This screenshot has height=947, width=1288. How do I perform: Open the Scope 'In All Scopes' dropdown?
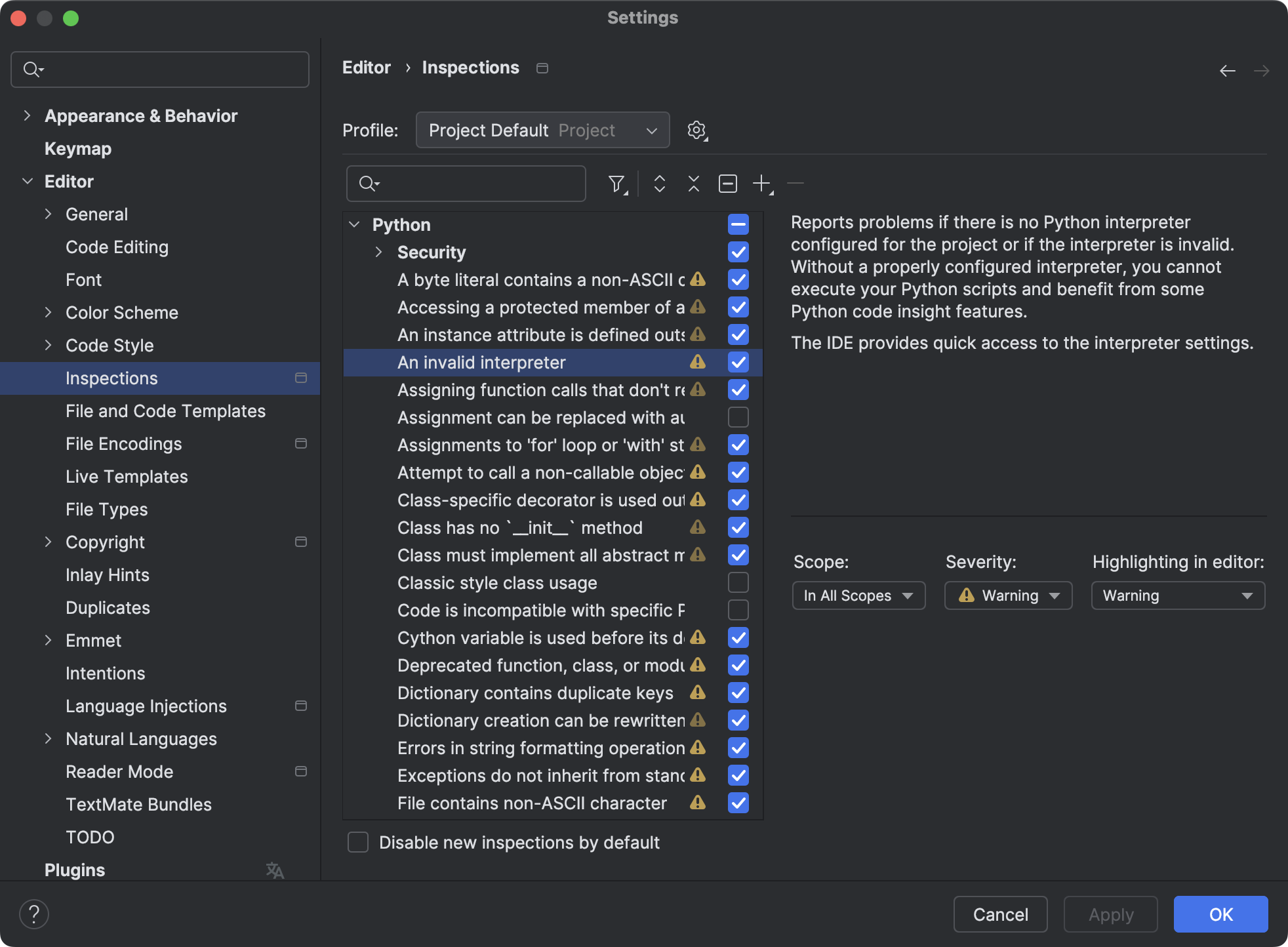pyautogui.click(x=859, y=595)
